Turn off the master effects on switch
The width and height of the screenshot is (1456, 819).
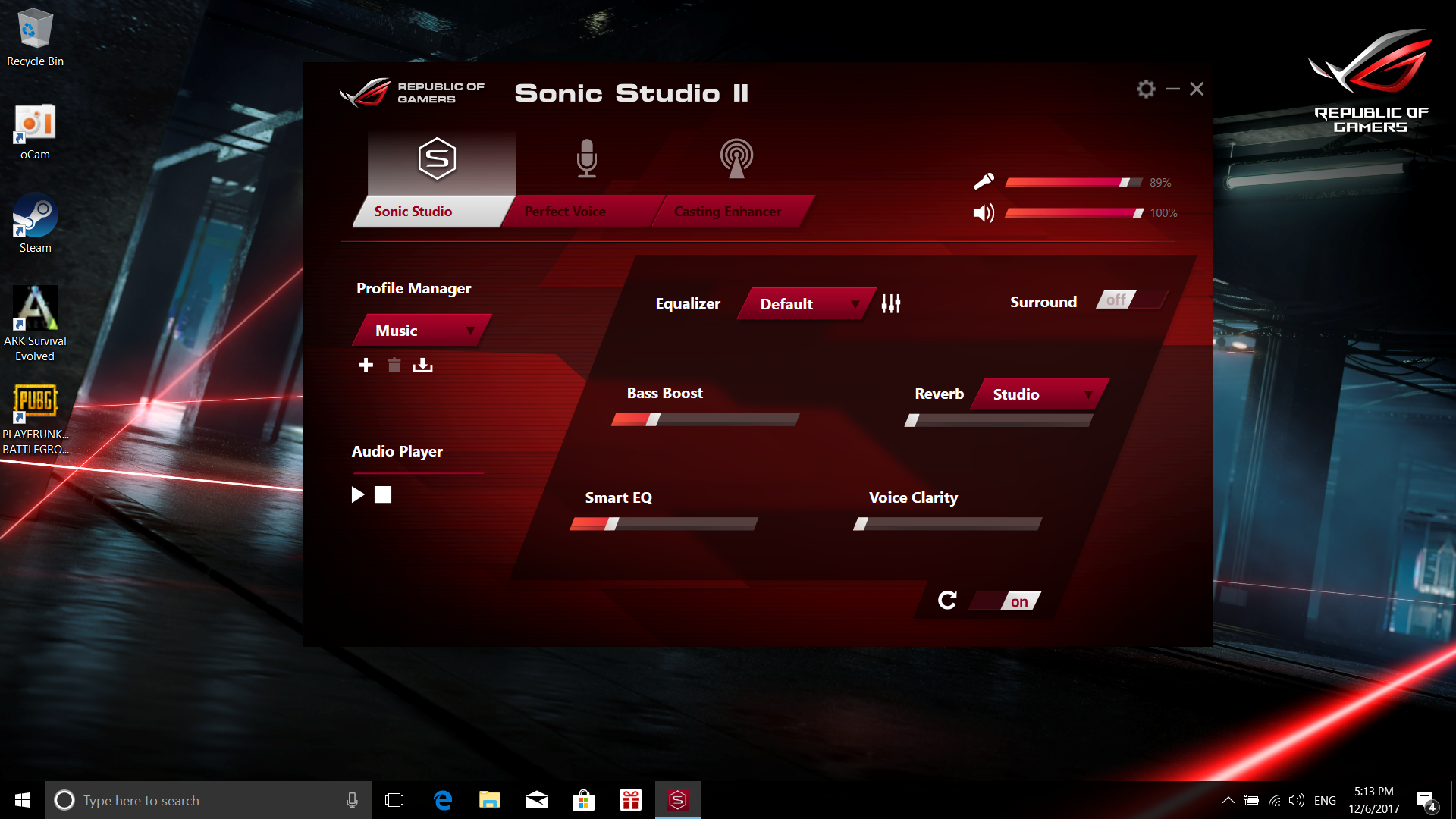point(1006,601)
